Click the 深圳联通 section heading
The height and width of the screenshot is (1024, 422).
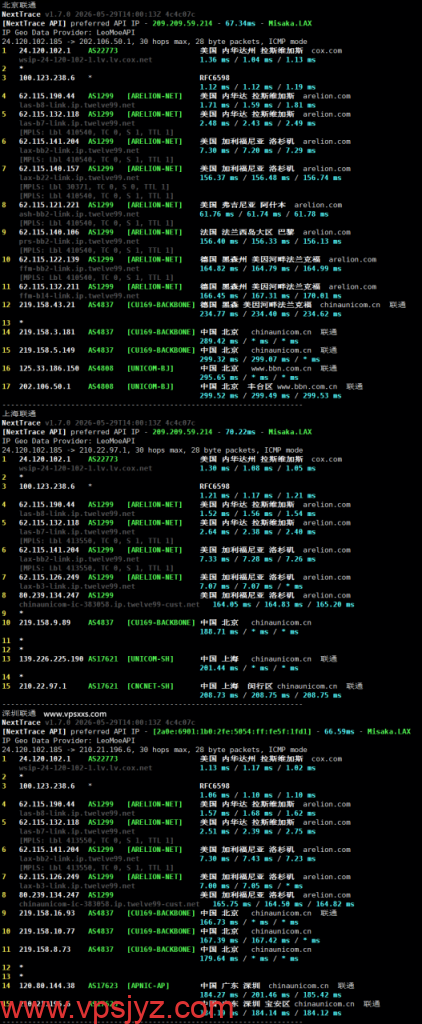[x=19, y=714]
